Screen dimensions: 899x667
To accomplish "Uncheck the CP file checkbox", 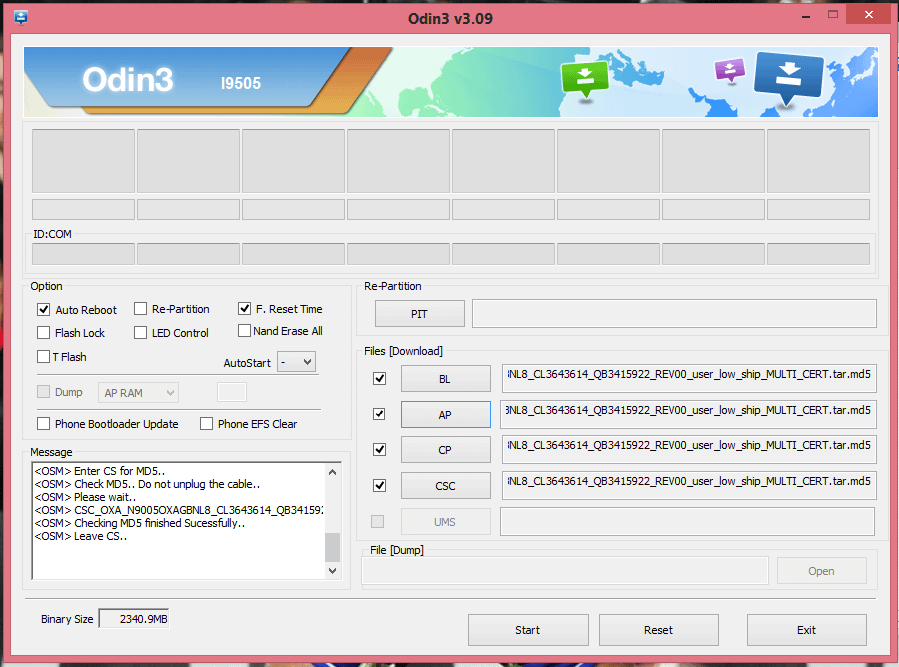I will point(379,450).
